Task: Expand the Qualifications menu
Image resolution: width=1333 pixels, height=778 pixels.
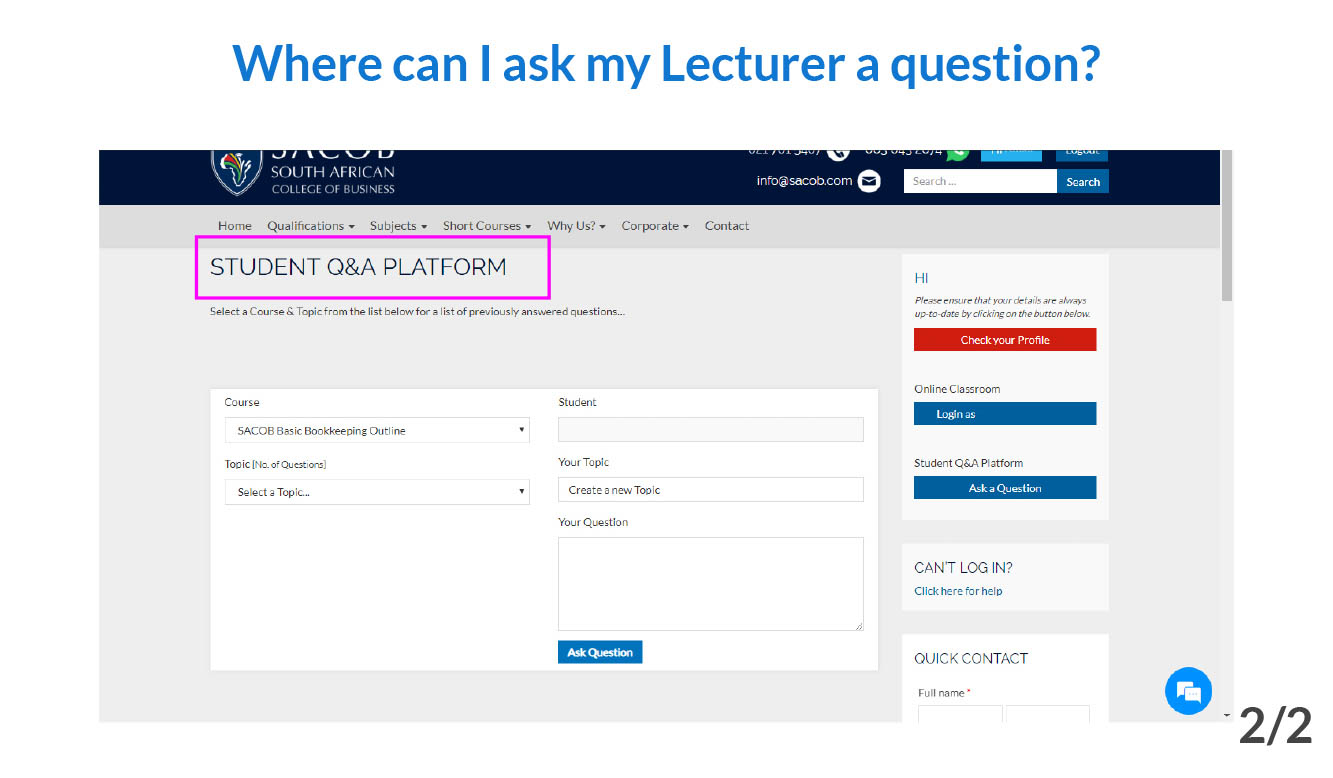Action: point(311,226)
